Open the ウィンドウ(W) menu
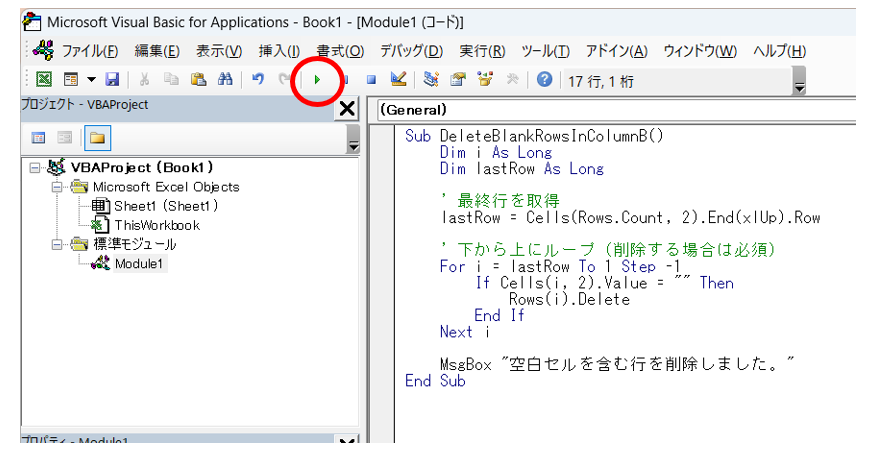 (x=700, y=51)
